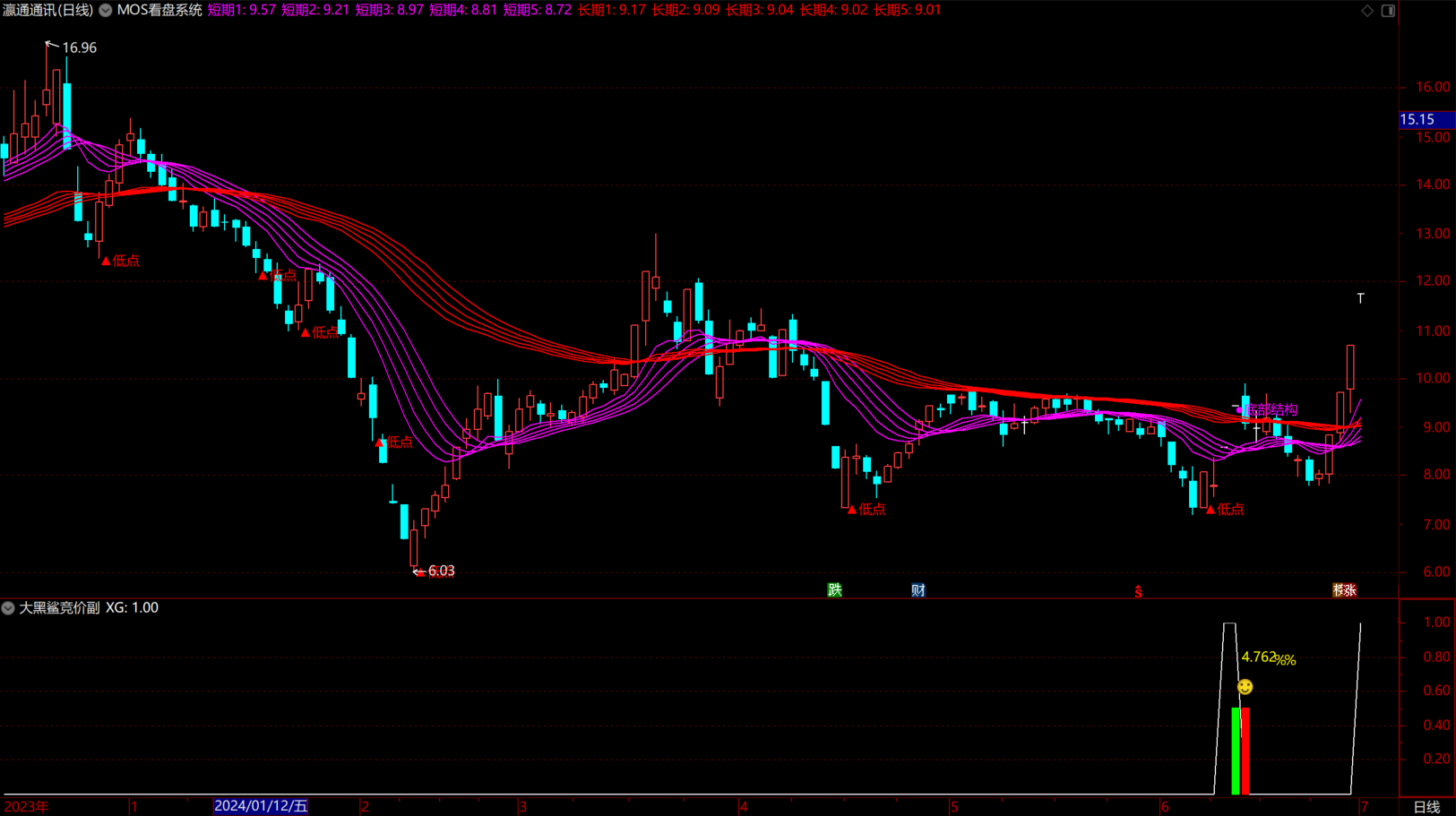Viewport: 1456px width, 816px height.
Task: Click month 5 on the time axis
Action: point(954,807)
